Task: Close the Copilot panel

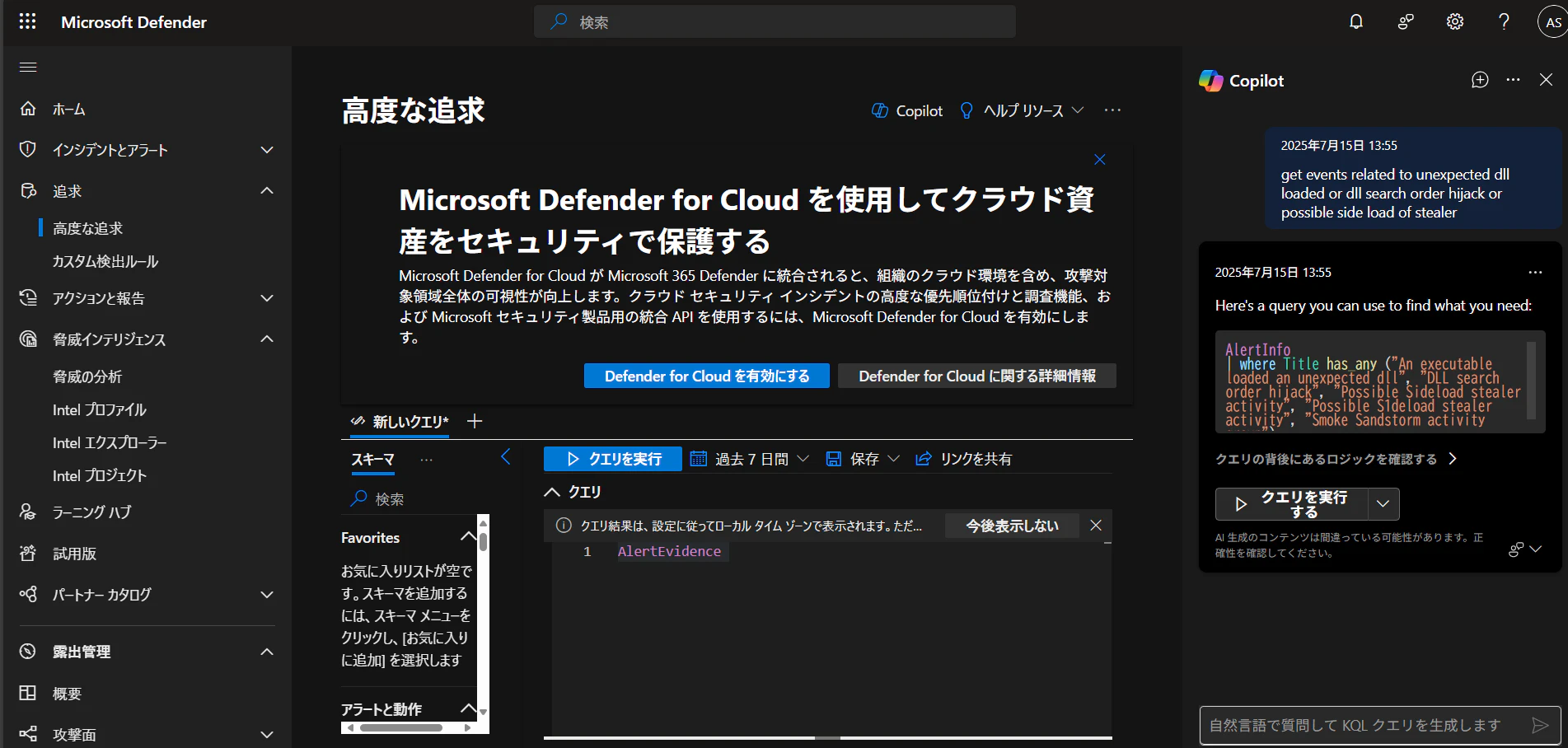Action: [x=1546, y=80]
